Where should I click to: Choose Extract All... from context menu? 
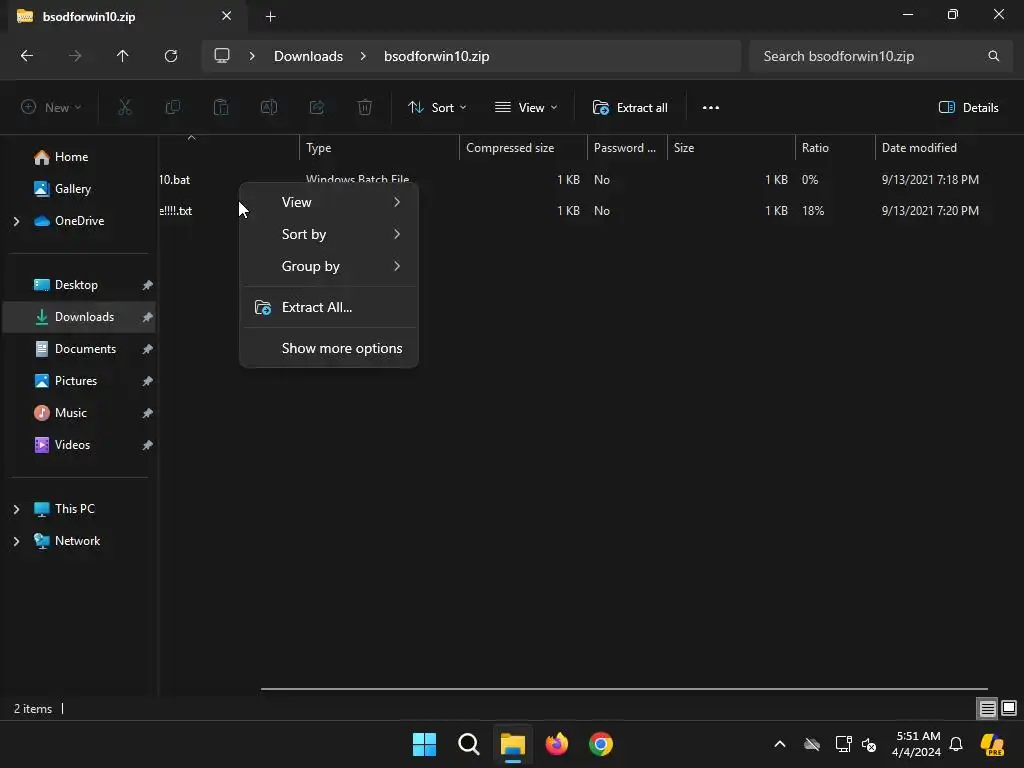[x=329, y=308]
